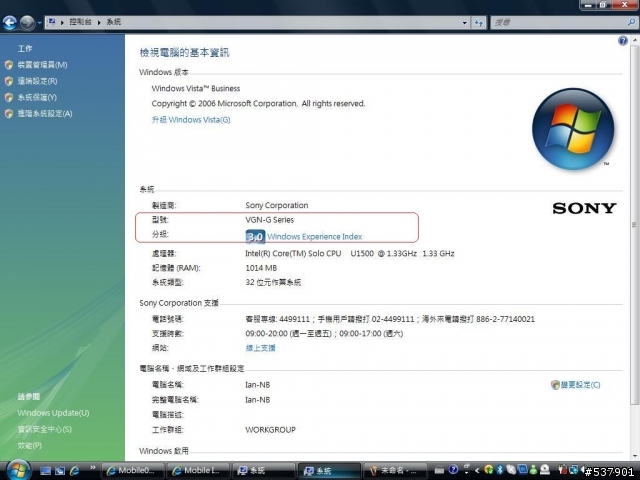Click network icon in system tray
The width and height of the screenshot is (640, 480).
pos(573,470)
